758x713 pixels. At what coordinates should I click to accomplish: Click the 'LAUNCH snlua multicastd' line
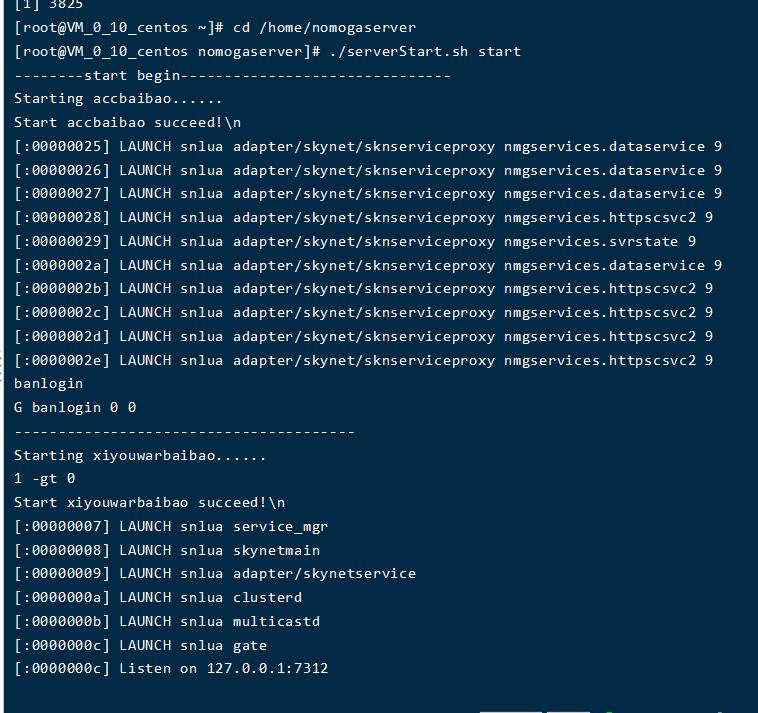pos(219,621)
